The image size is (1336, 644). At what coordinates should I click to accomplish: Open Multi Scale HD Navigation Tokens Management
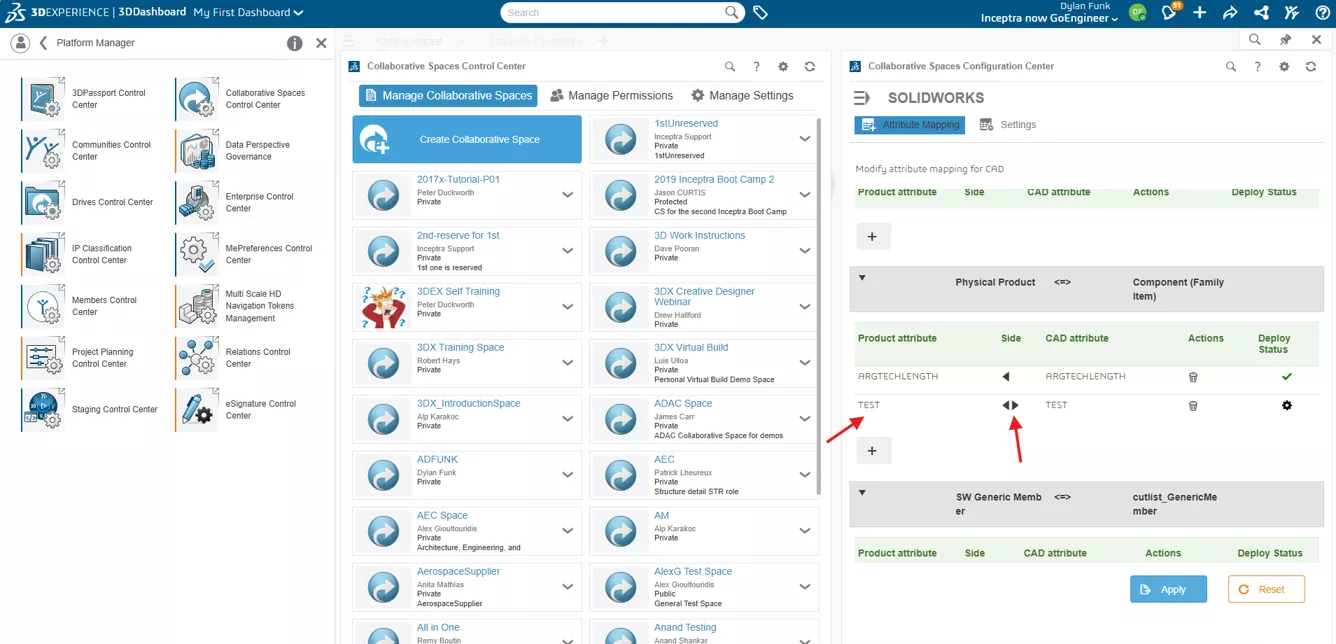[197, 306]
